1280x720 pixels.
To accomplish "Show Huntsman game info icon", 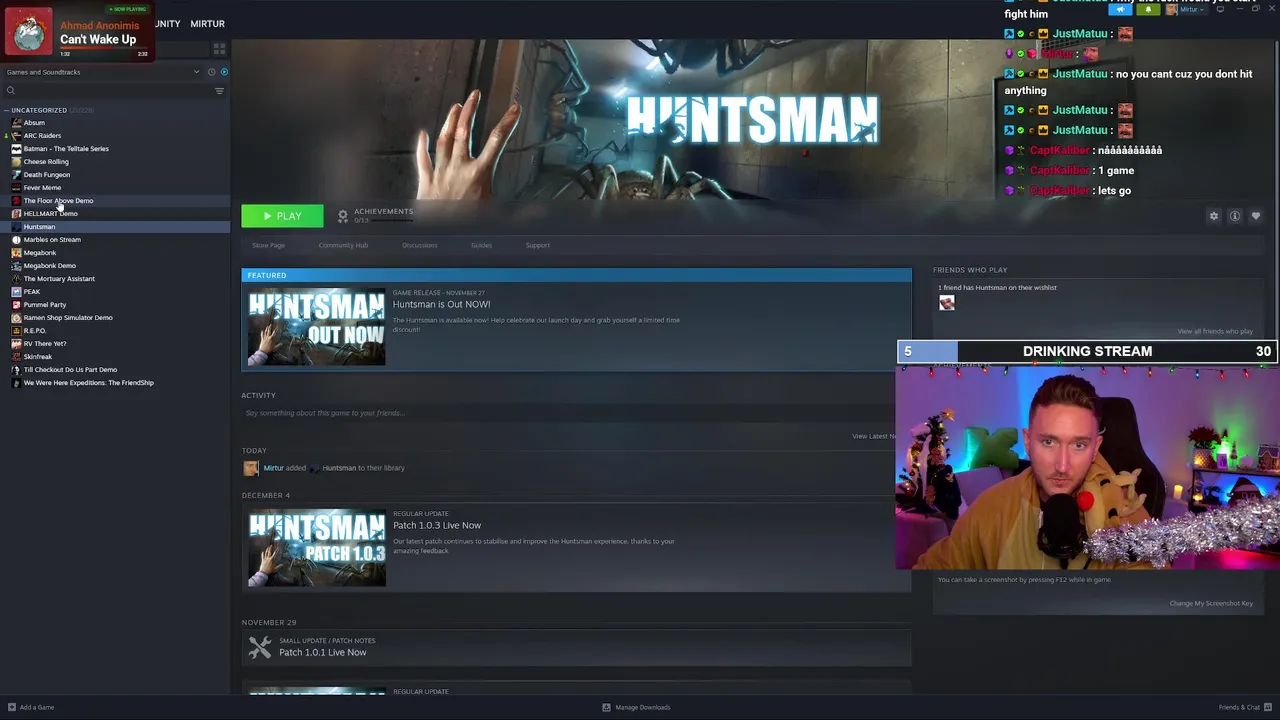I will click(1235, 216).
